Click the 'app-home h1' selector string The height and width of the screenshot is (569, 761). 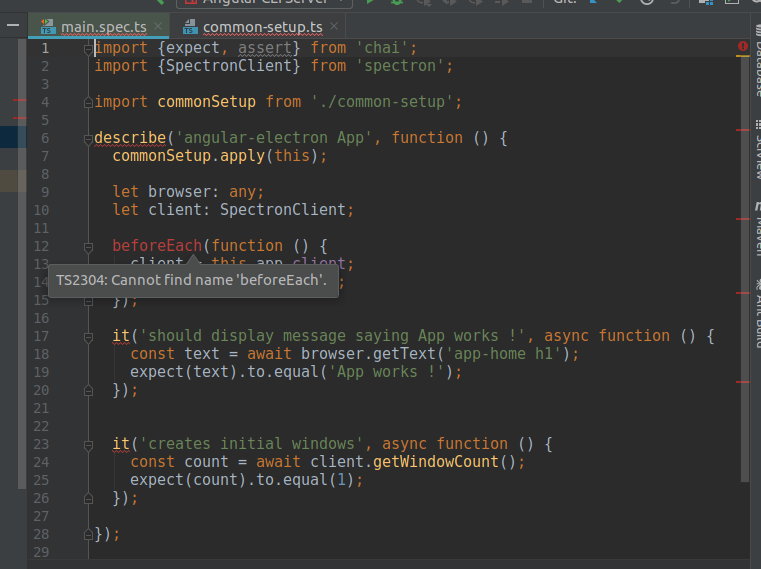(x=503, y=354)
